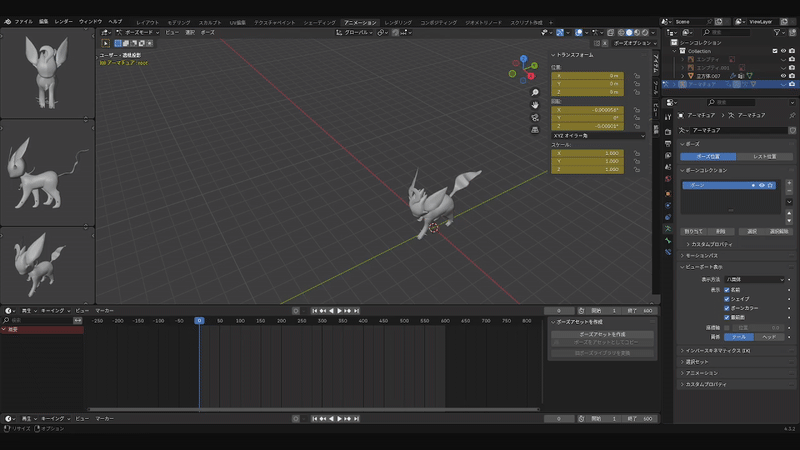This screenshot has width=800, height=450.
Task: Toggle camera view icon in viewport
Action: [x=535, y=117]
